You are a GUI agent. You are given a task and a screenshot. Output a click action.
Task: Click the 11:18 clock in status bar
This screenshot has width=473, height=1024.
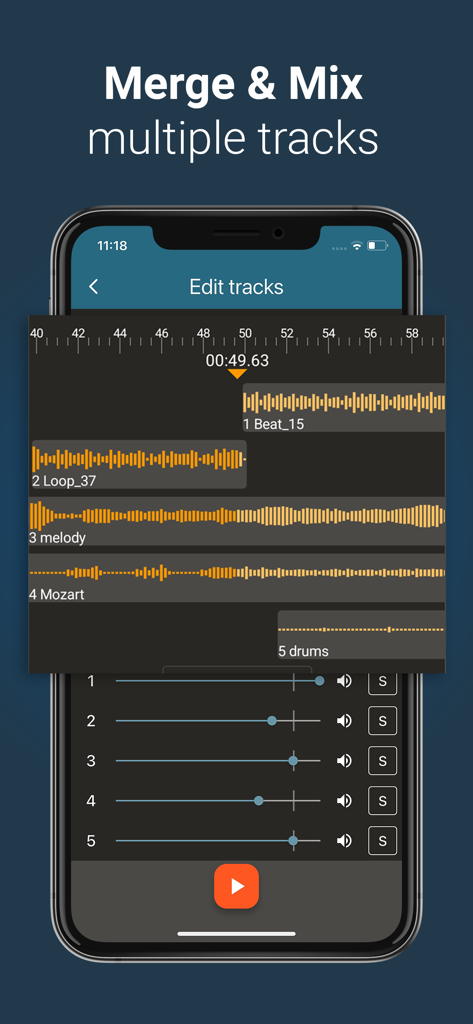(x=112, y=246)
